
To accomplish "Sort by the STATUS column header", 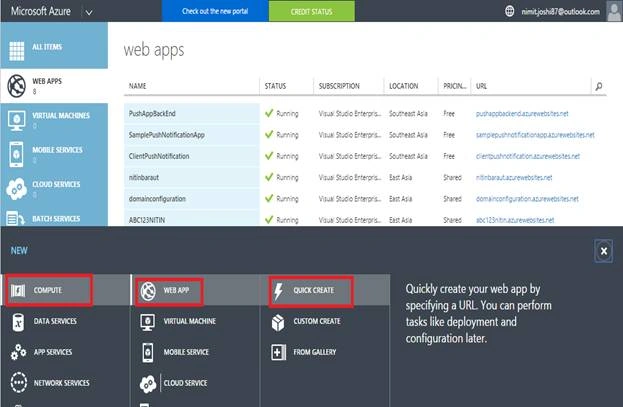I will (275, 86).
